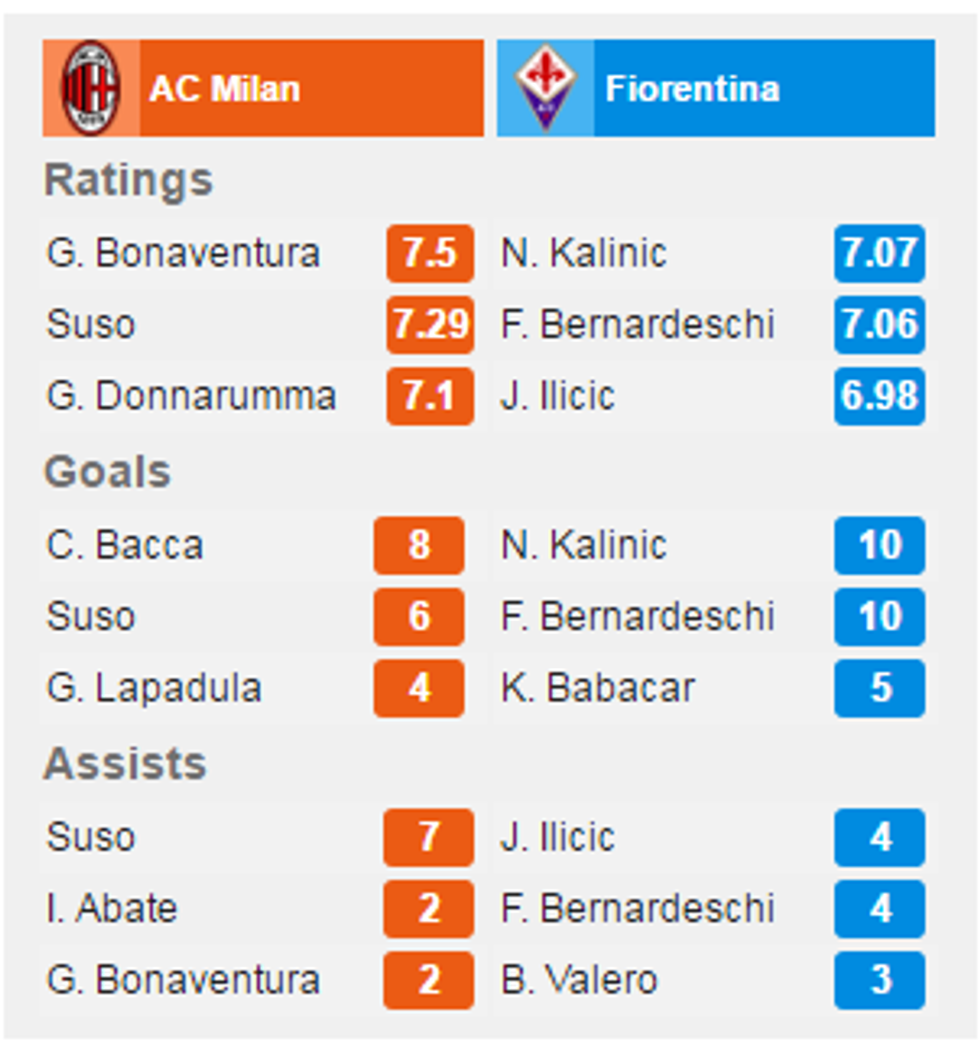This screenshot has height=1048, width=980.
Task: Select the blue 7.07 rating badge
Action: pyautogui.click(x=878, y=253)
